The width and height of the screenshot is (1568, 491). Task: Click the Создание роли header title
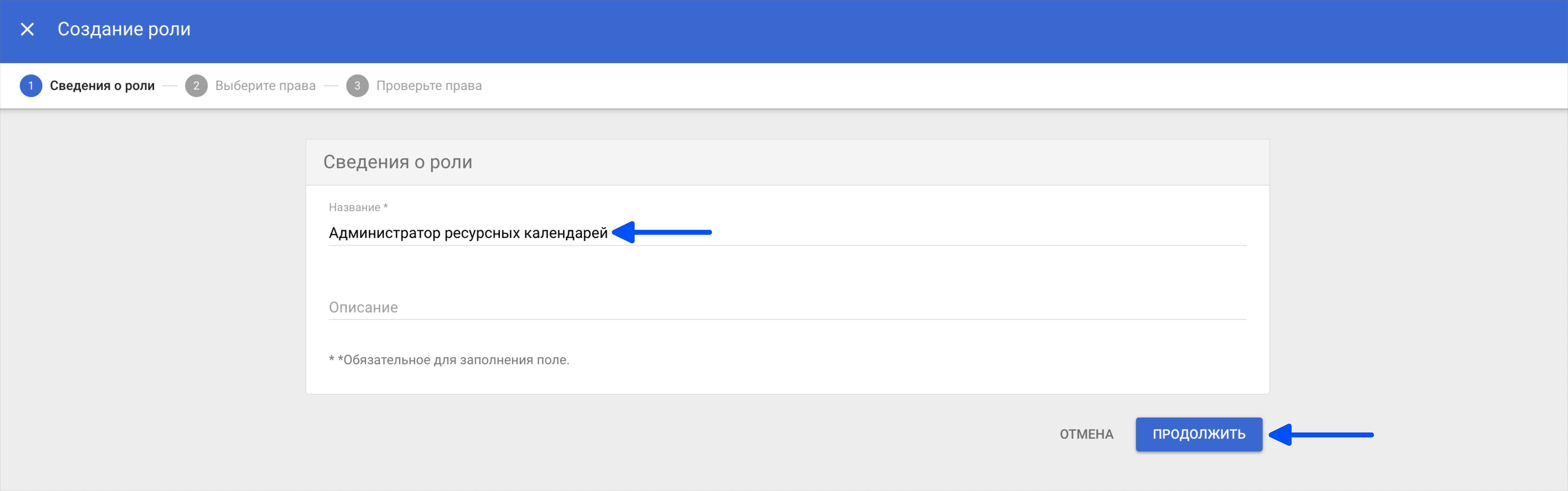pos(124,29)
